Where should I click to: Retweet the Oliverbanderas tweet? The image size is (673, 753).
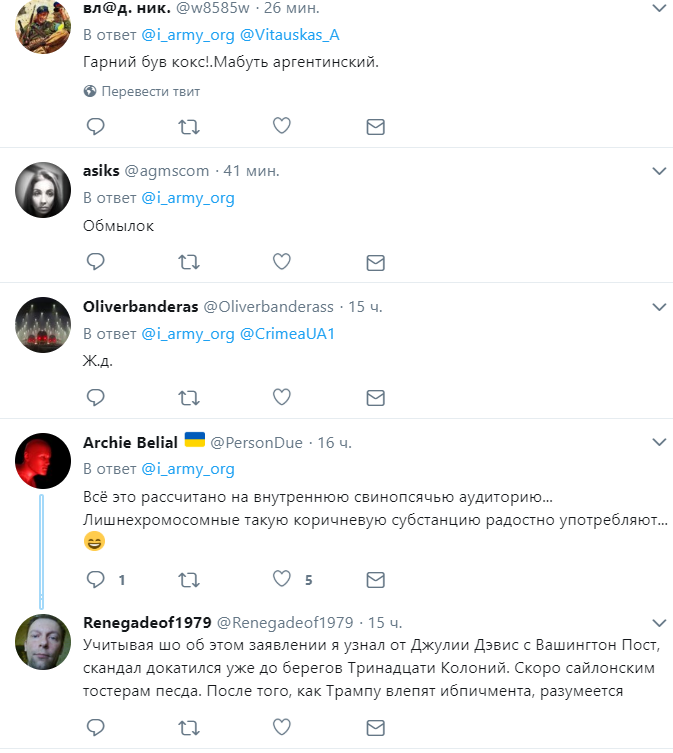coord(188,398)
